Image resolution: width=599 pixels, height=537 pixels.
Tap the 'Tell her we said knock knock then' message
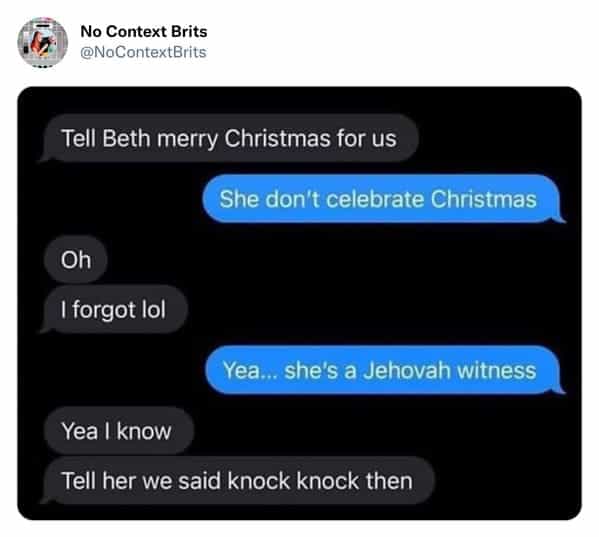[x=238, y=480]
